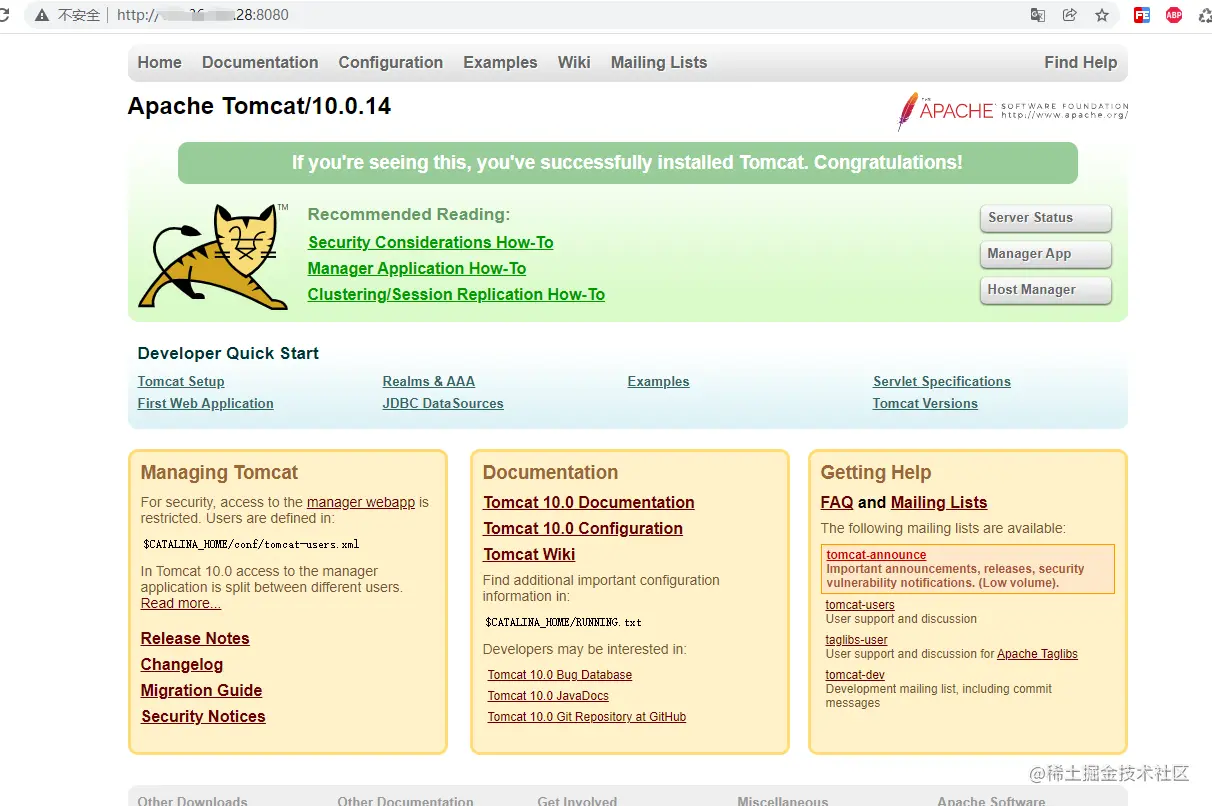The width and height of the screenshot is (1212, 806).
Task: Click the translate page icon in address bar
Action: (1038, 15)
